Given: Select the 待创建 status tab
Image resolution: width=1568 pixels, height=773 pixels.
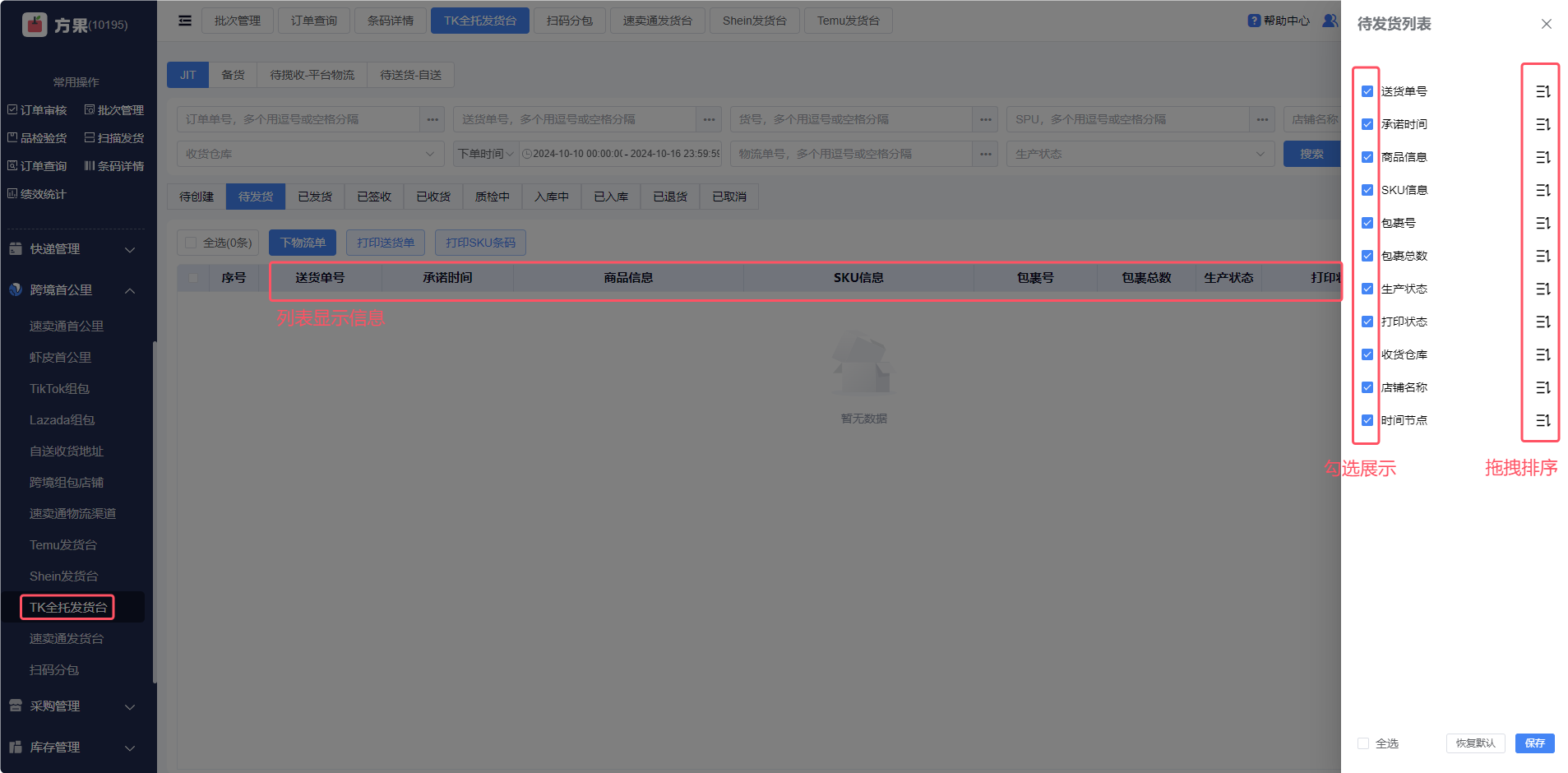Looking at the screenshot, I should (197, 197).
